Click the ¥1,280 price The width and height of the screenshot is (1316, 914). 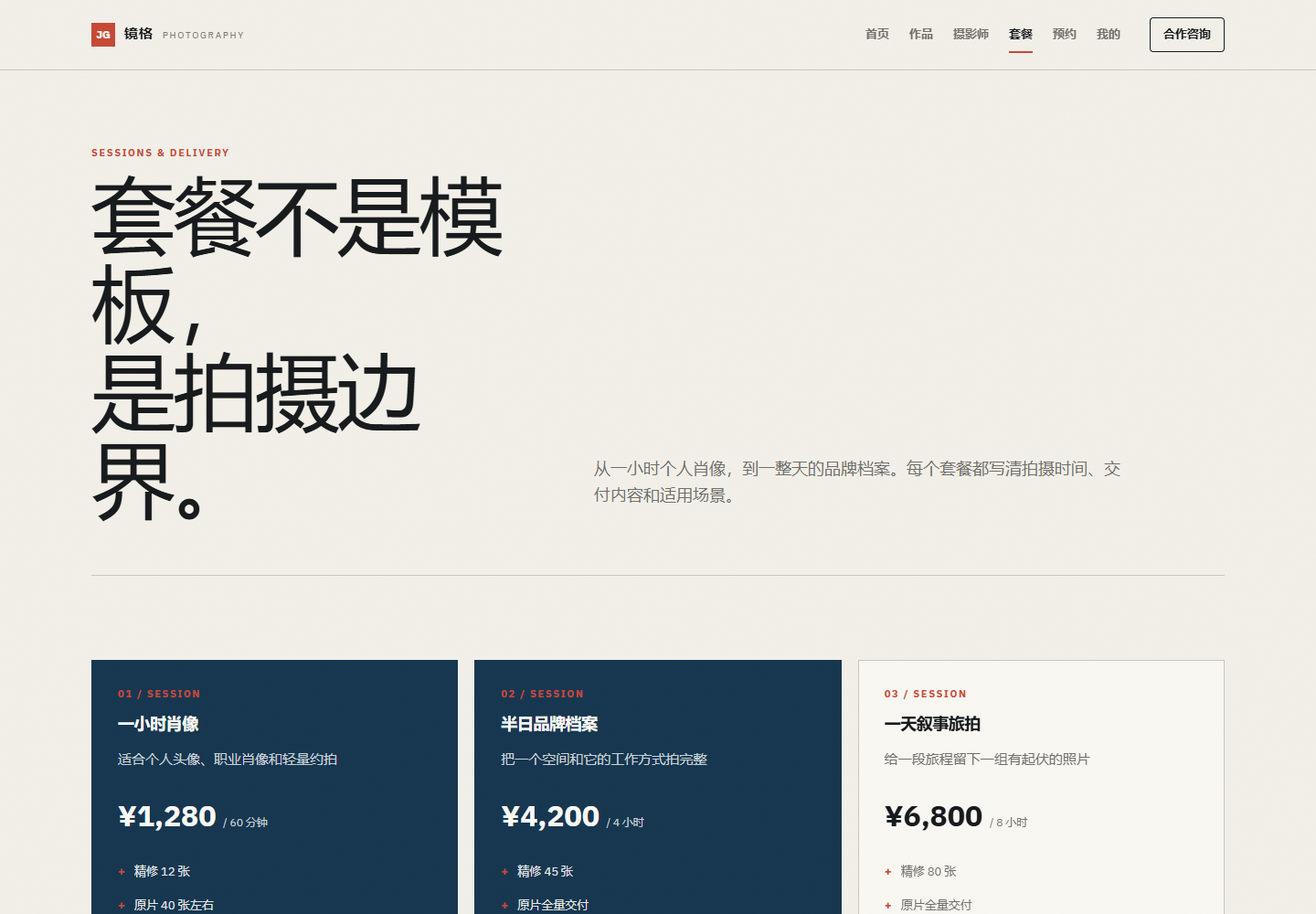click(167, 816)
